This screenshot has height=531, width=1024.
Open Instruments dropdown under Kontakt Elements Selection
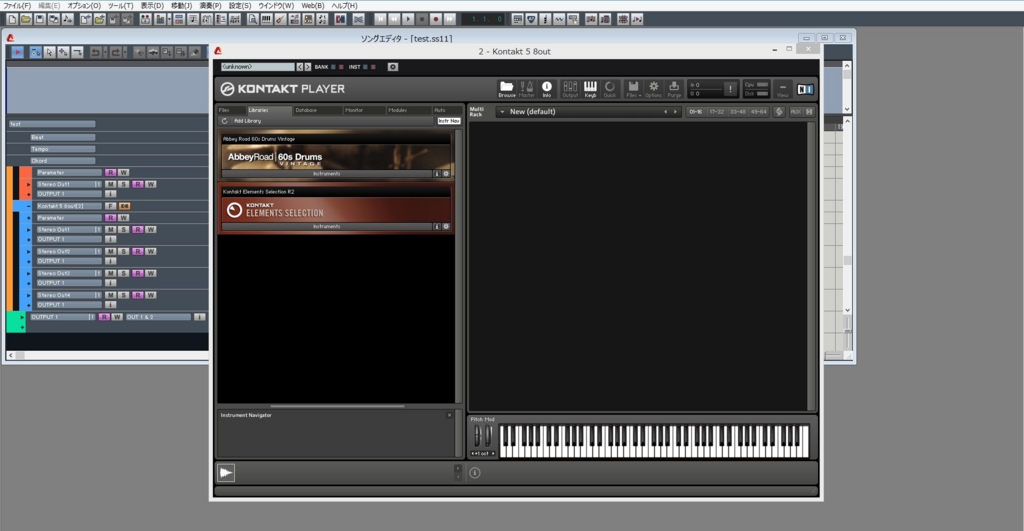[x=327, y=227]
